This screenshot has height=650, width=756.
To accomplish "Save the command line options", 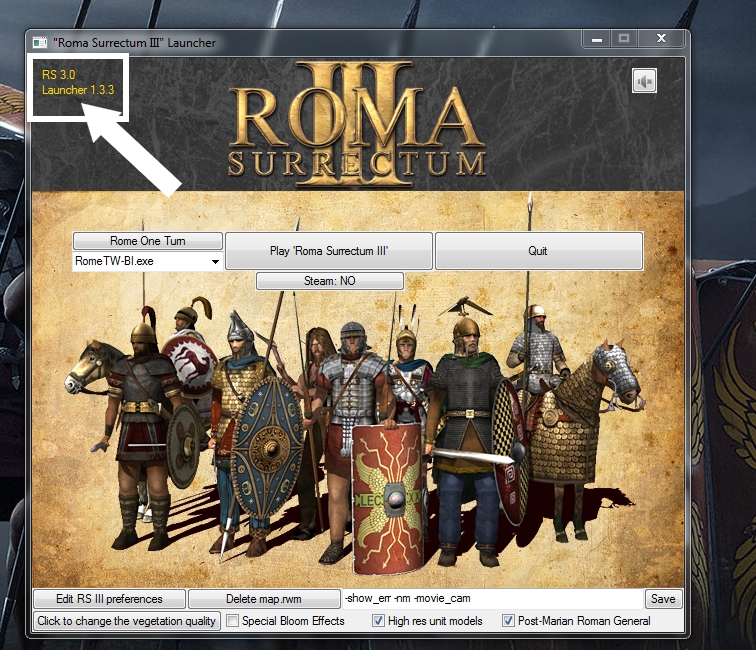I will pyautogui.click(x=663, y=599).
